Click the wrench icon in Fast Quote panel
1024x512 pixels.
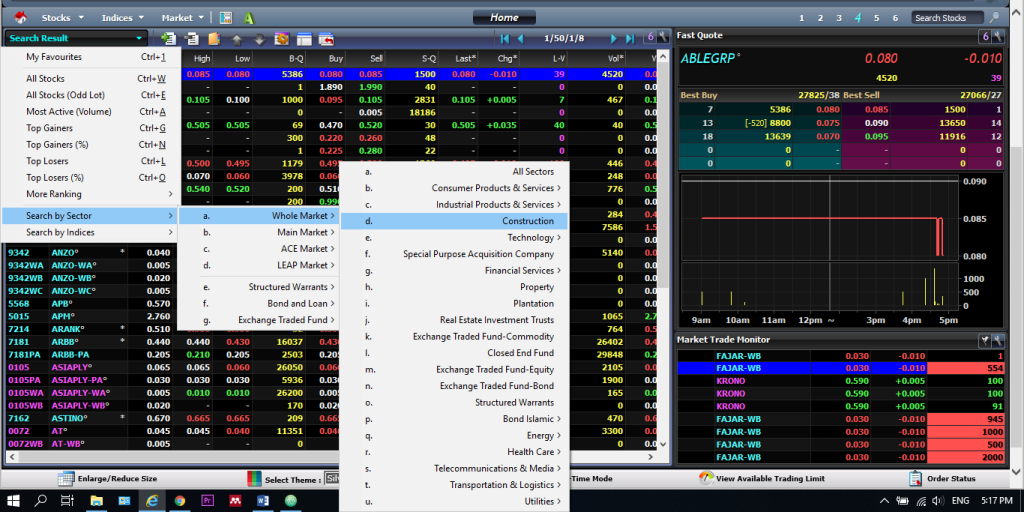pos(997,36)
